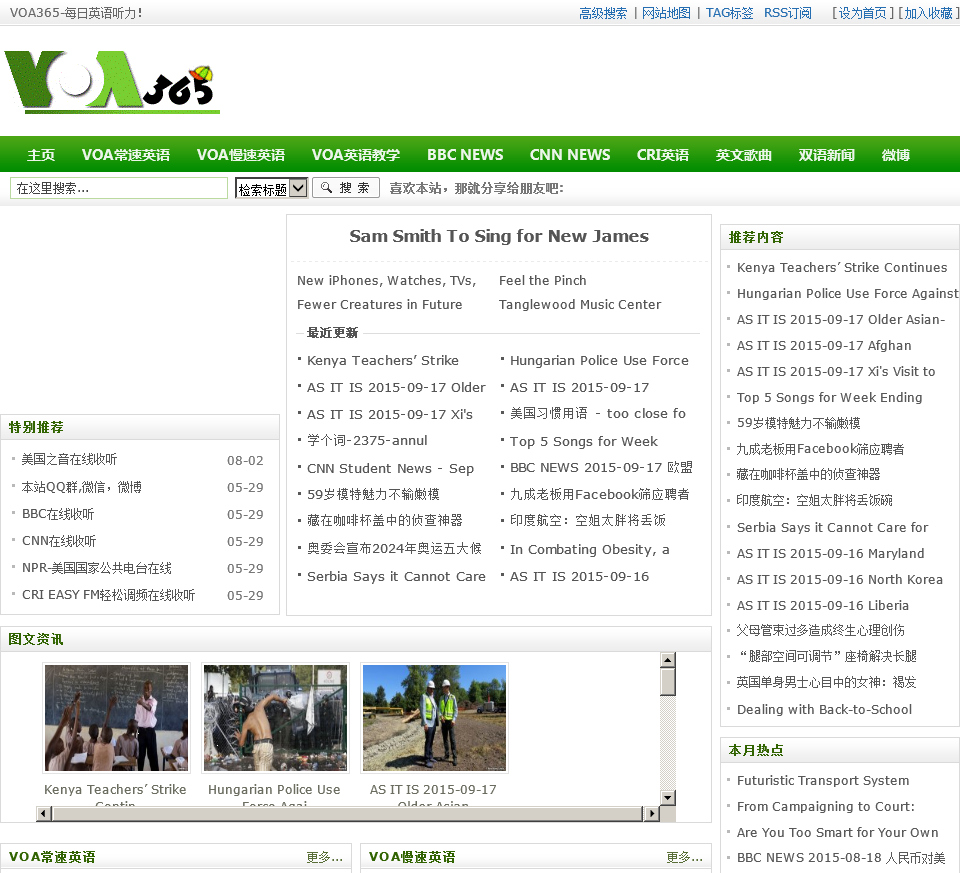The height and width of the screenshot is (873, 960).
Task: Open 更多... next to VOA常速英语 section
Action: pos(324,857)
